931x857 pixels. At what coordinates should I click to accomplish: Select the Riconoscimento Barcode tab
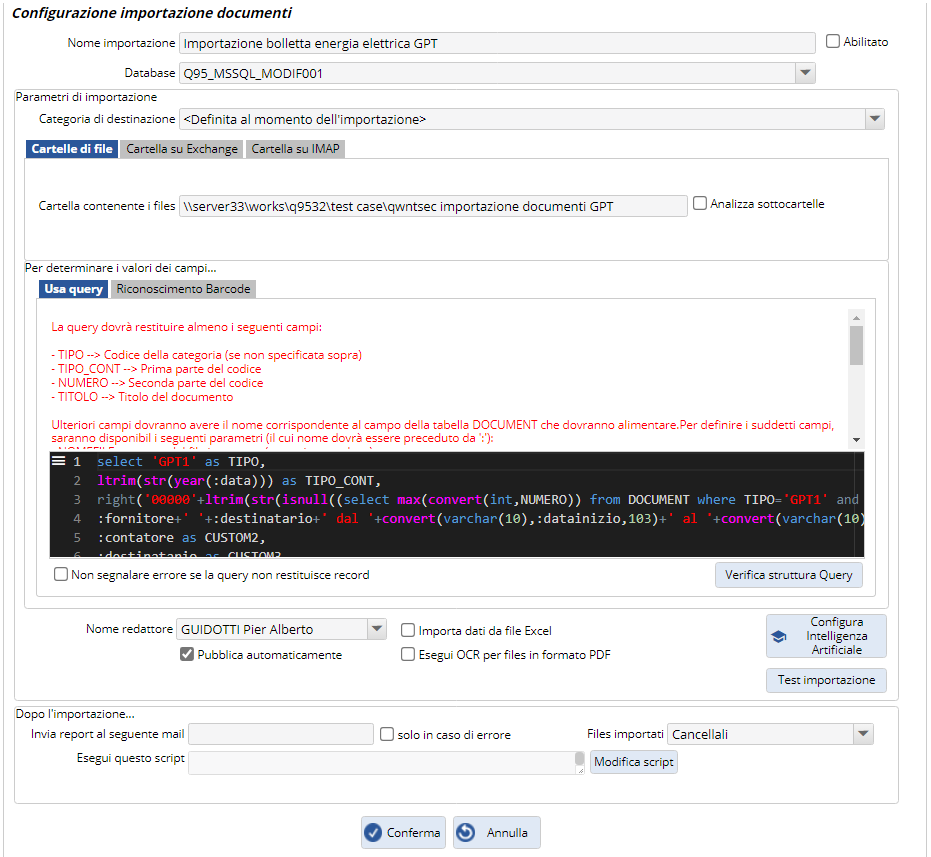183,289
